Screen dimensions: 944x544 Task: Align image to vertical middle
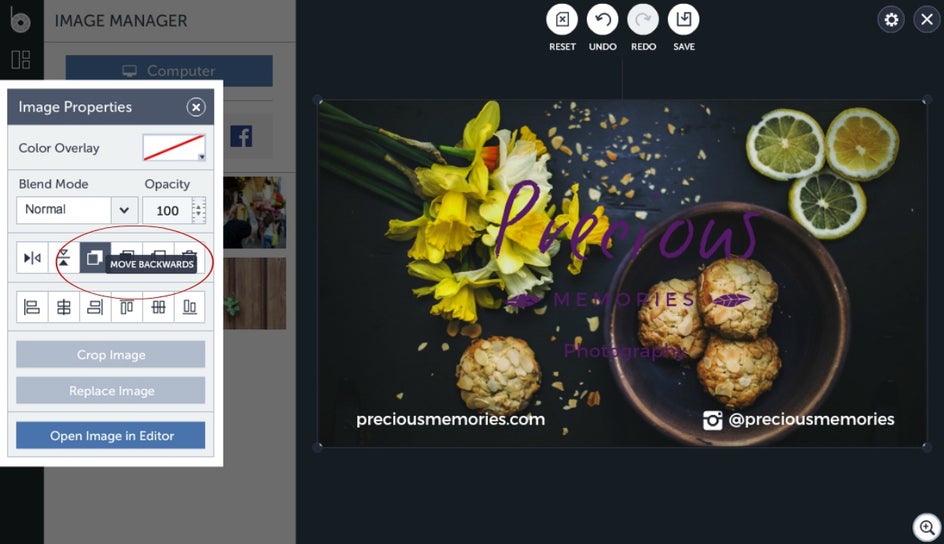pyautogui.click(x=158, y=307)
